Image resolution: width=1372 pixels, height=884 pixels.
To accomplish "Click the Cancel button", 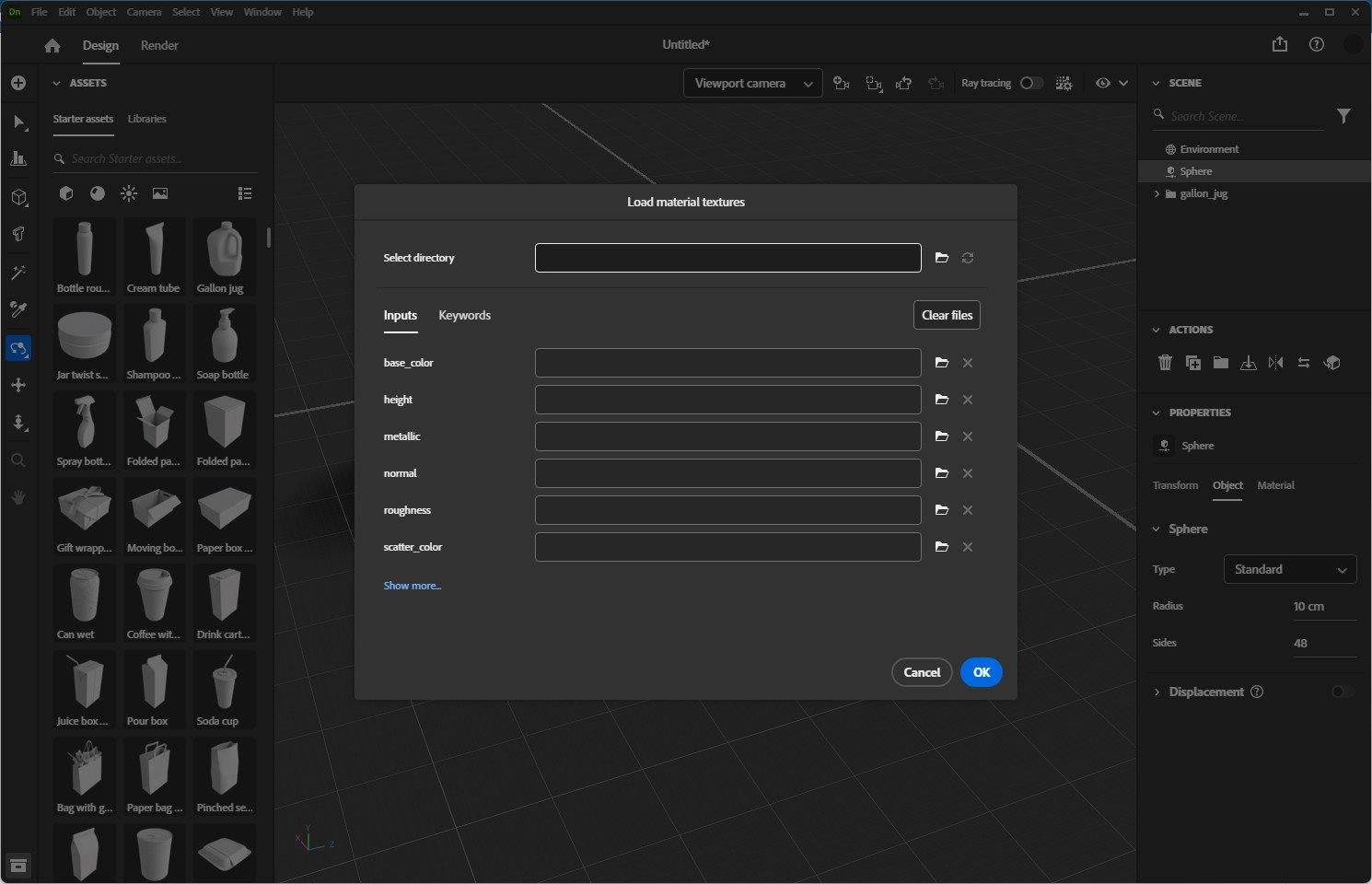I will [922, 672].
